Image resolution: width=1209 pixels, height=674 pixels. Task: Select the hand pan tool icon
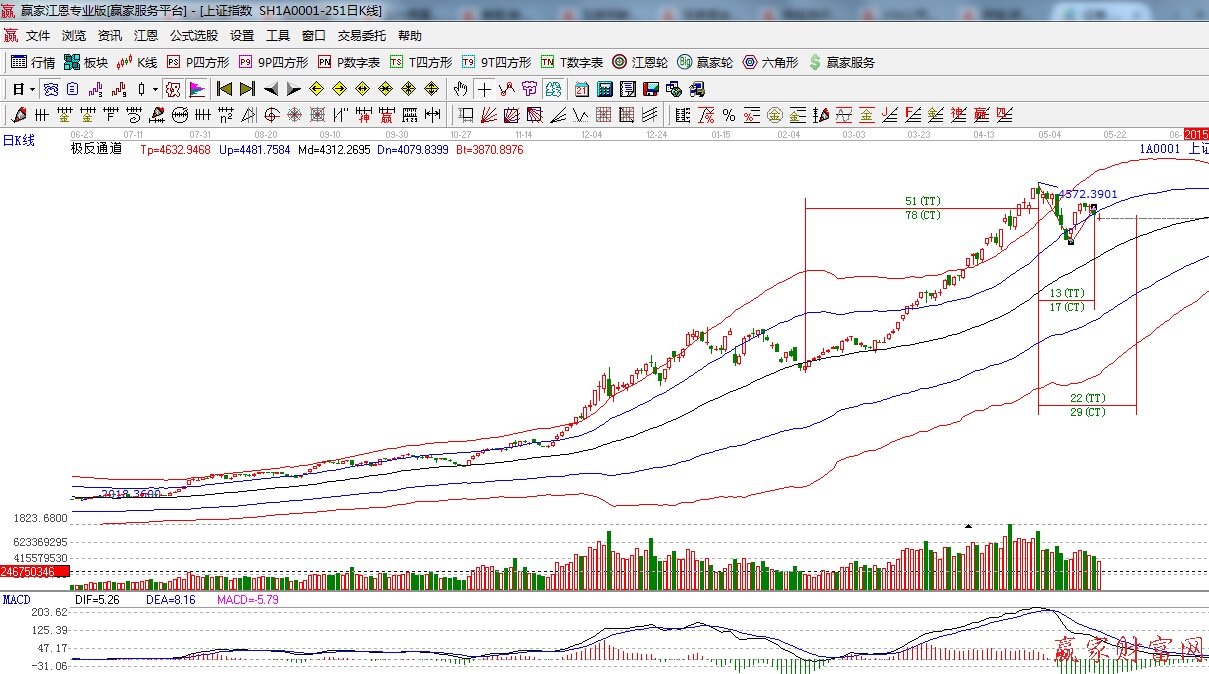click(460, 89)
